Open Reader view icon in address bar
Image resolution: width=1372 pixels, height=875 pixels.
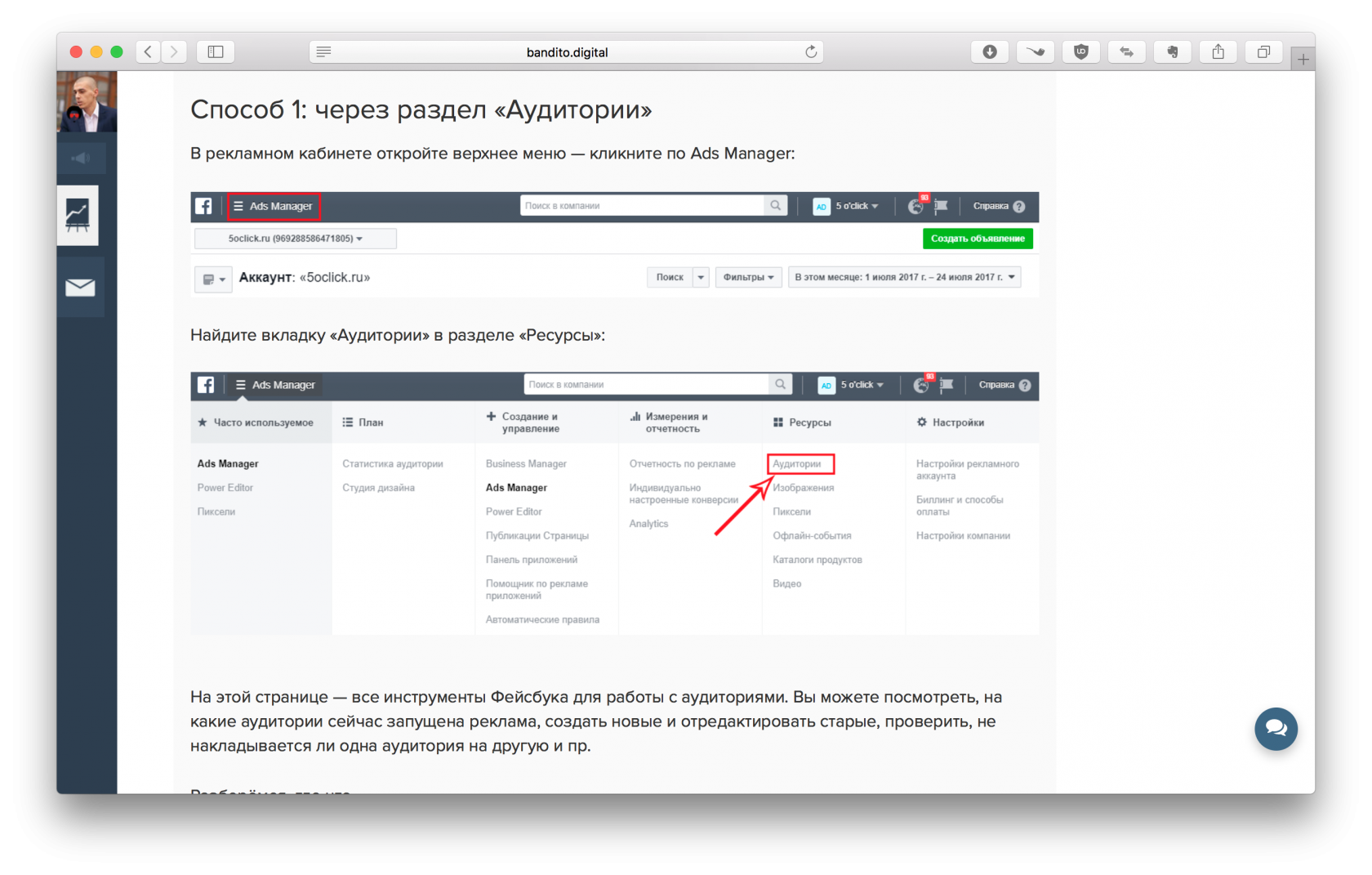pyautogui.click(x=323, y=51)
